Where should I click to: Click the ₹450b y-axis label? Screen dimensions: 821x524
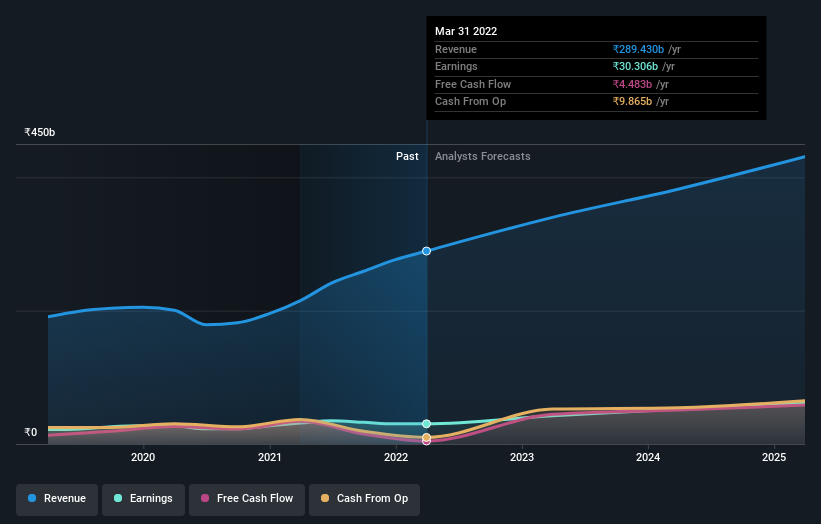[40, 132]
